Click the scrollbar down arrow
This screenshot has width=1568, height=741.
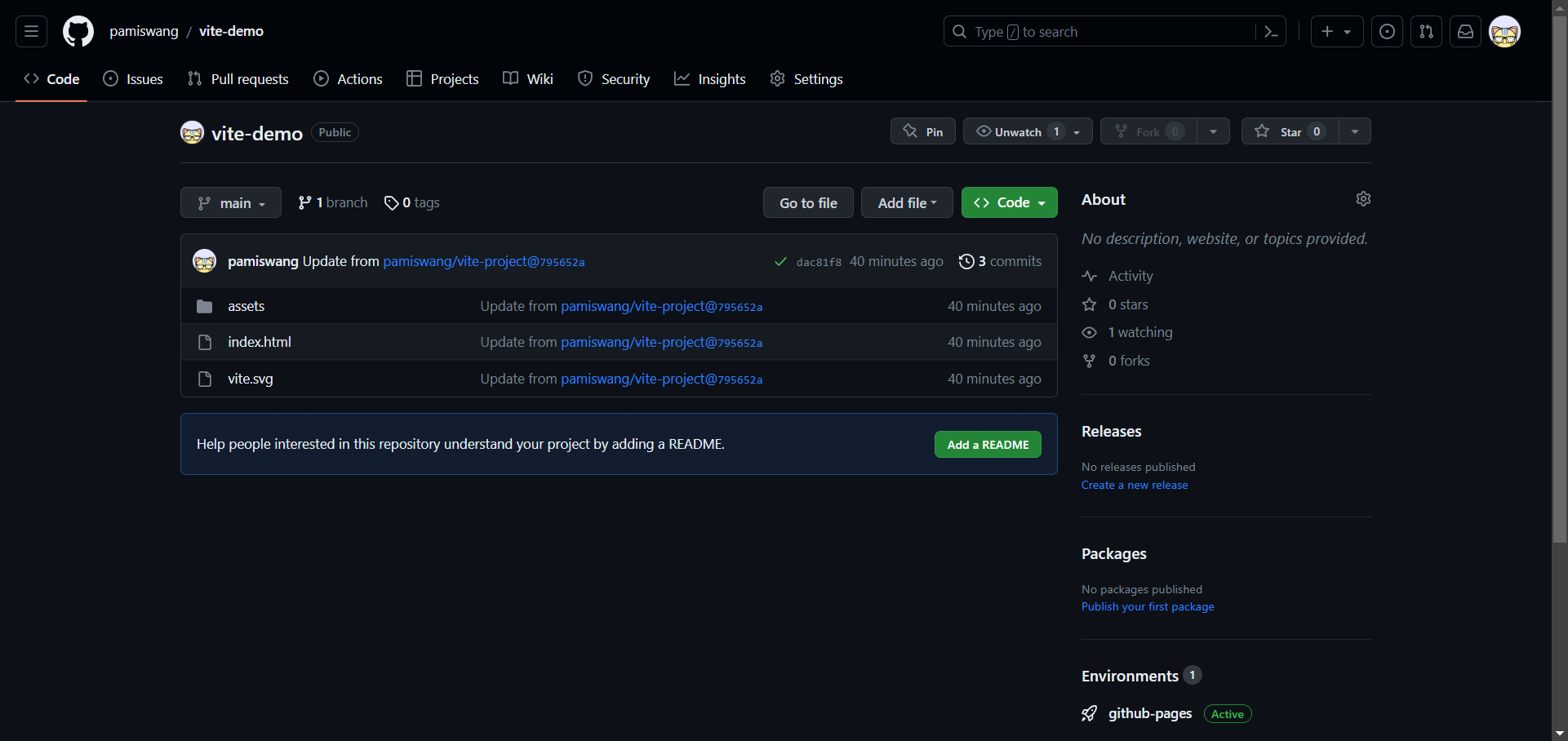point(1560,733)
